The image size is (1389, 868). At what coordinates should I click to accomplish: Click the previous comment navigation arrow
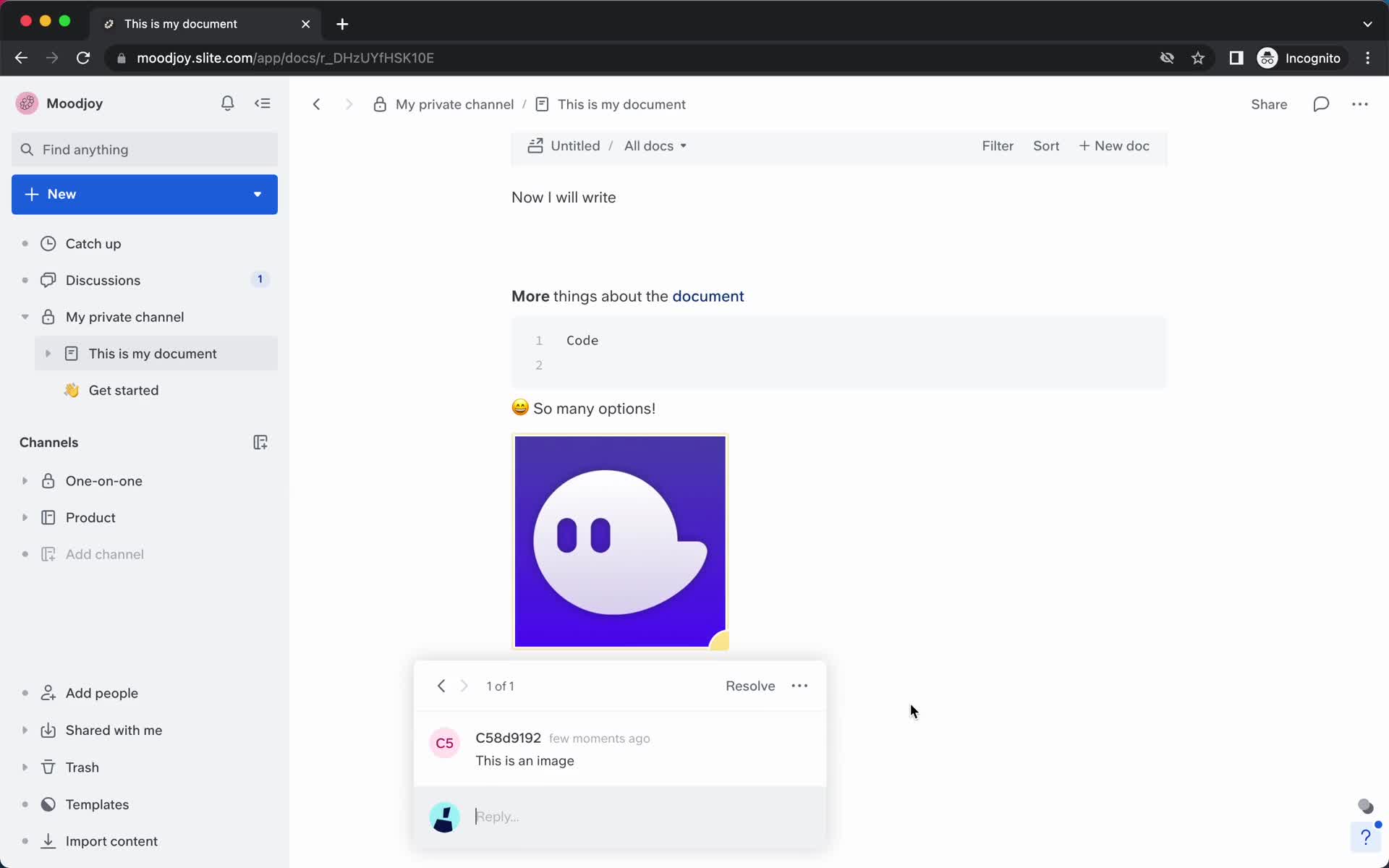(441, 685)
